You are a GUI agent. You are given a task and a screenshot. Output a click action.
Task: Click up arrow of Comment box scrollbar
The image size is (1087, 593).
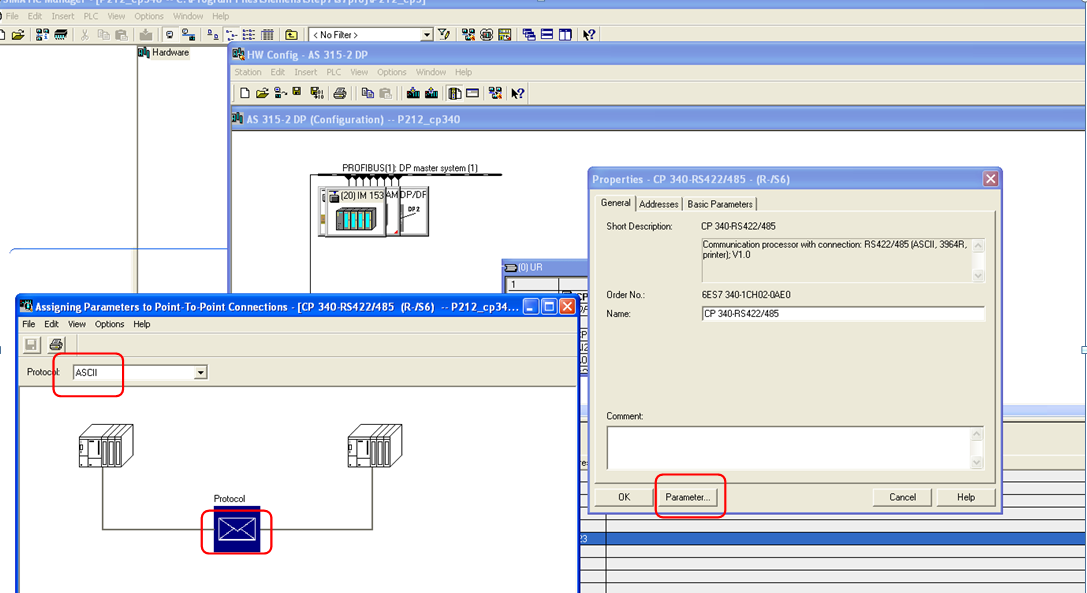[x=977, y=434]
